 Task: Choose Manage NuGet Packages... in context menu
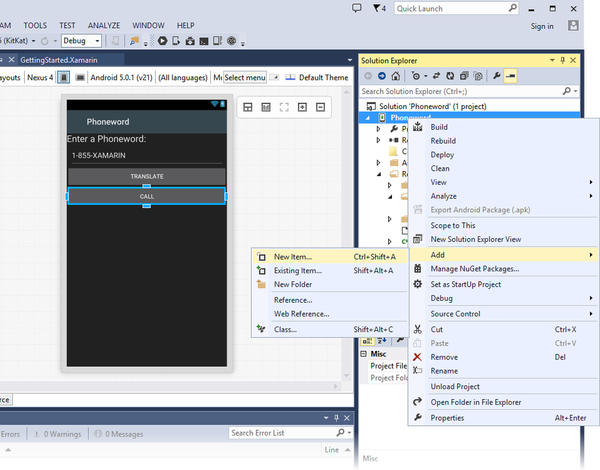[x=474, y=269]
